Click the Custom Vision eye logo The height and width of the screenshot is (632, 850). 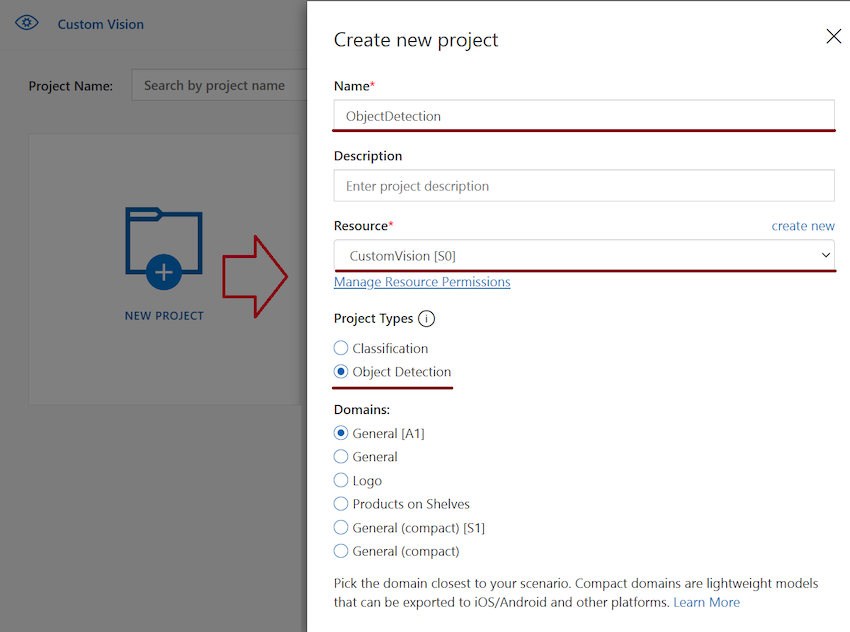pyautogui.click(x=27, y=23)
